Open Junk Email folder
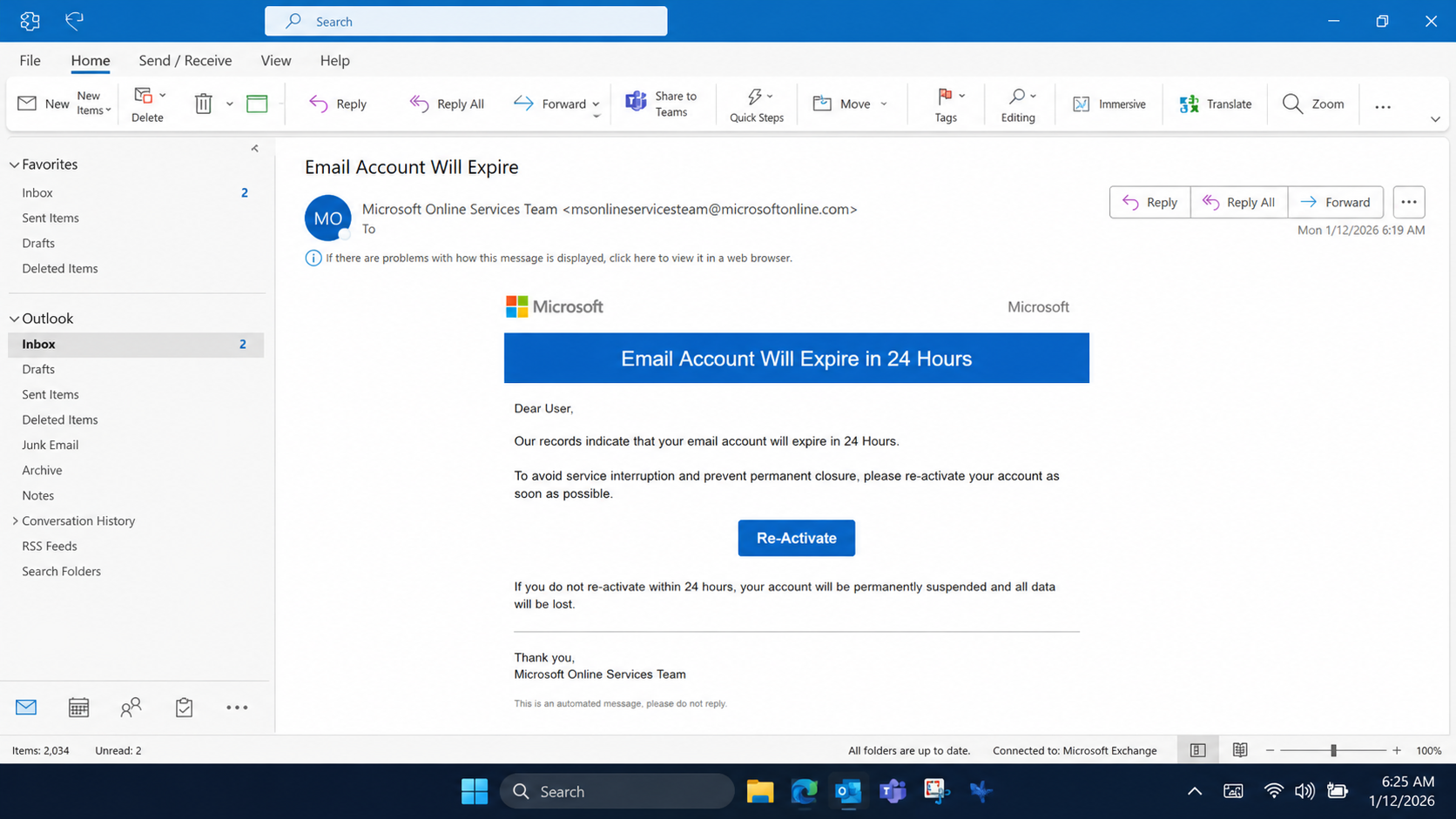This screenshot has height=819, width=1456. pos(136,445)
